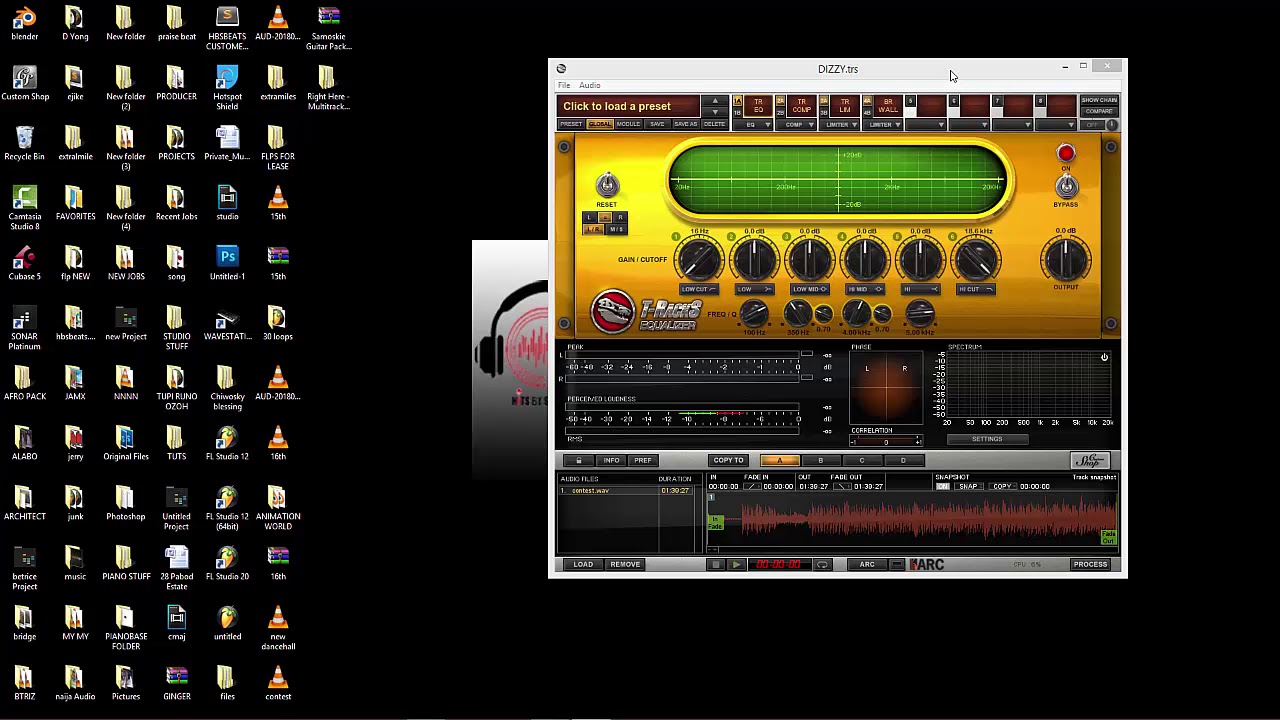Toggle the snapshot ON button
1280x720 pixels.
[x=942, y=486]
